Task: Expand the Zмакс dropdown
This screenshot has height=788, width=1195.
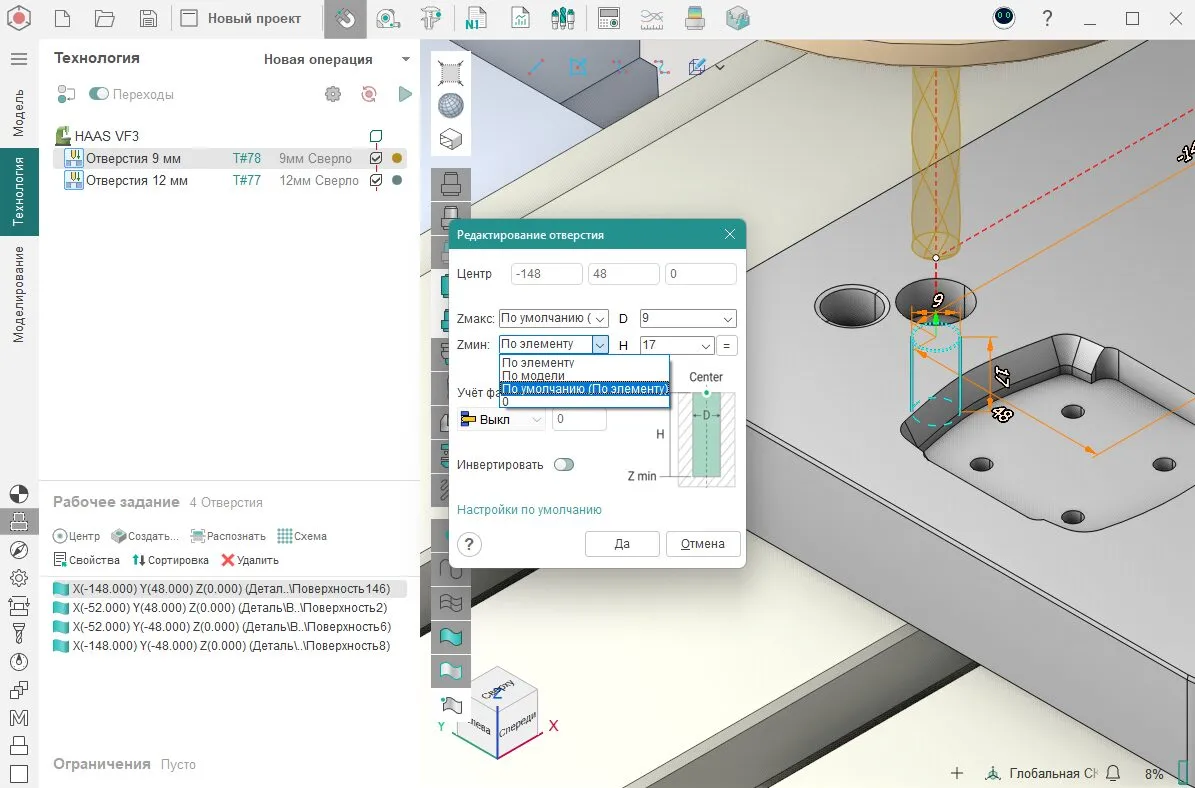Action: [x=599, y=319]
